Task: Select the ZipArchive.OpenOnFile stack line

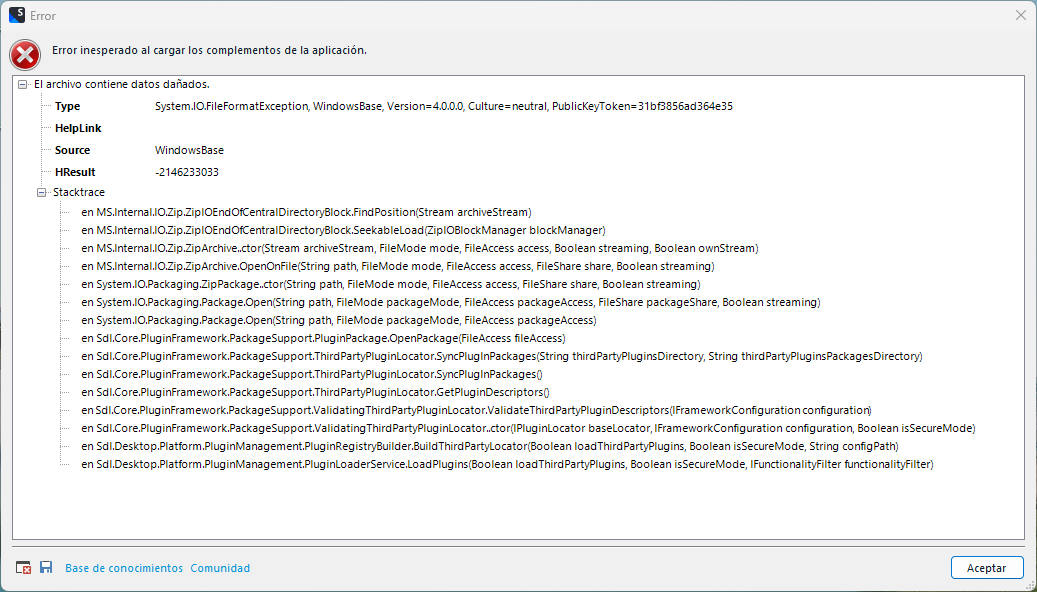Action: (397, 266)
